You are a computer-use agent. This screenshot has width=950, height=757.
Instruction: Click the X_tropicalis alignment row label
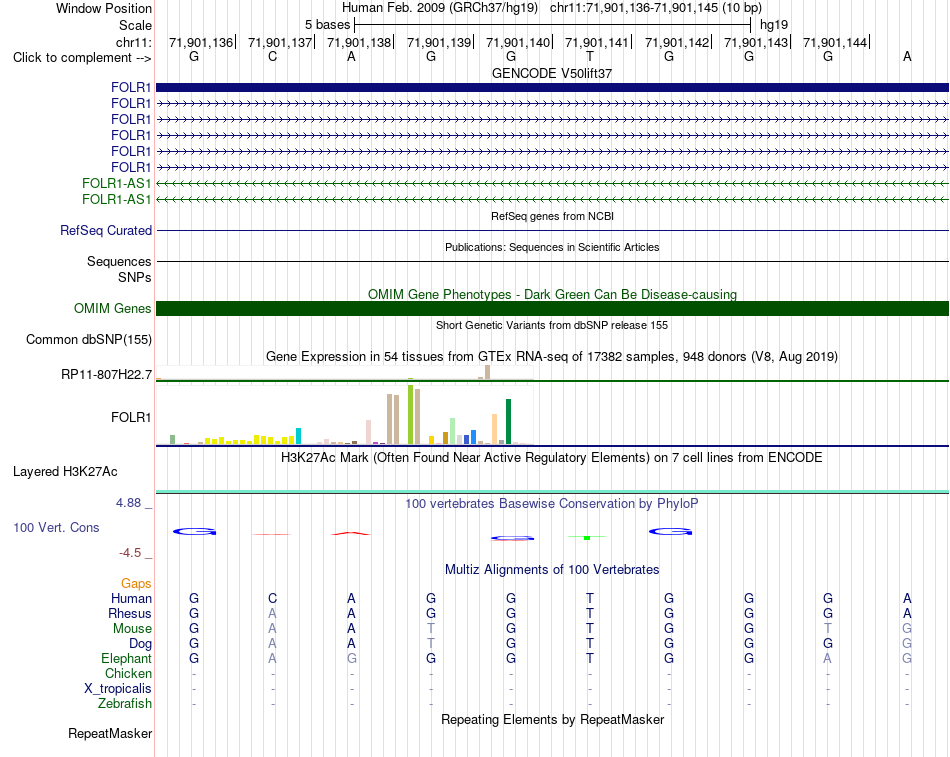(118, 689)
